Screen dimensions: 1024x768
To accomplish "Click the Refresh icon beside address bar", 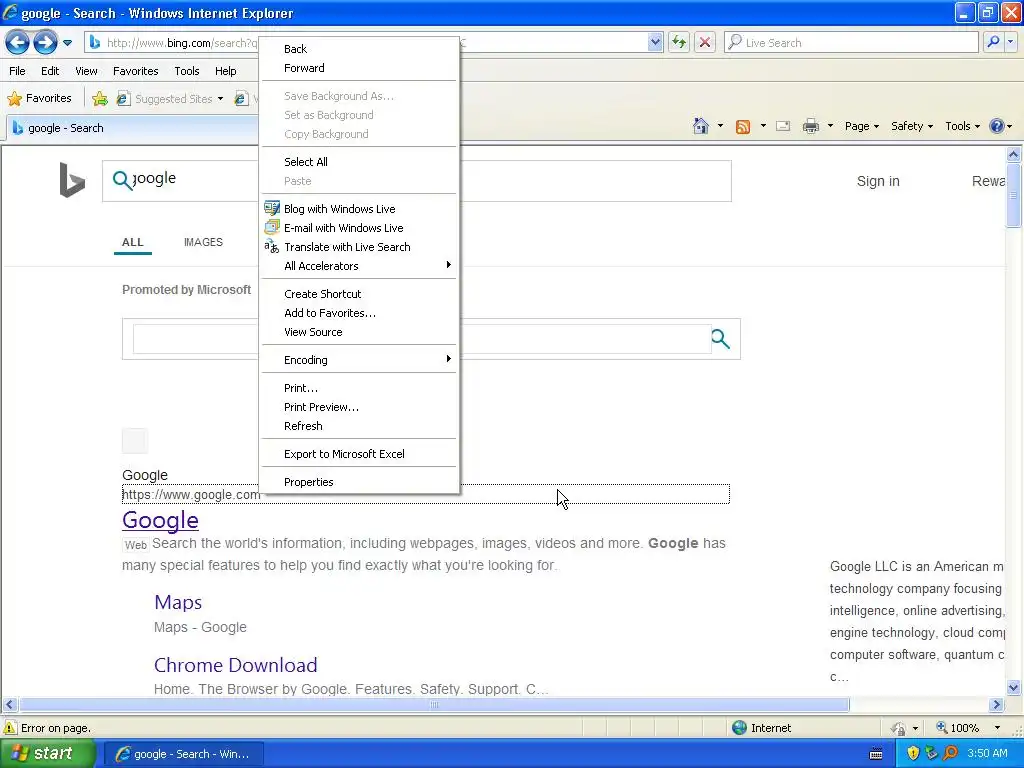I will coord(679,42).
